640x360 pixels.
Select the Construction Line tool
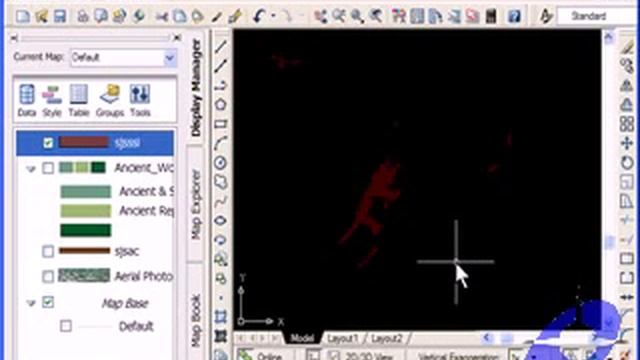tap(221, 66)
